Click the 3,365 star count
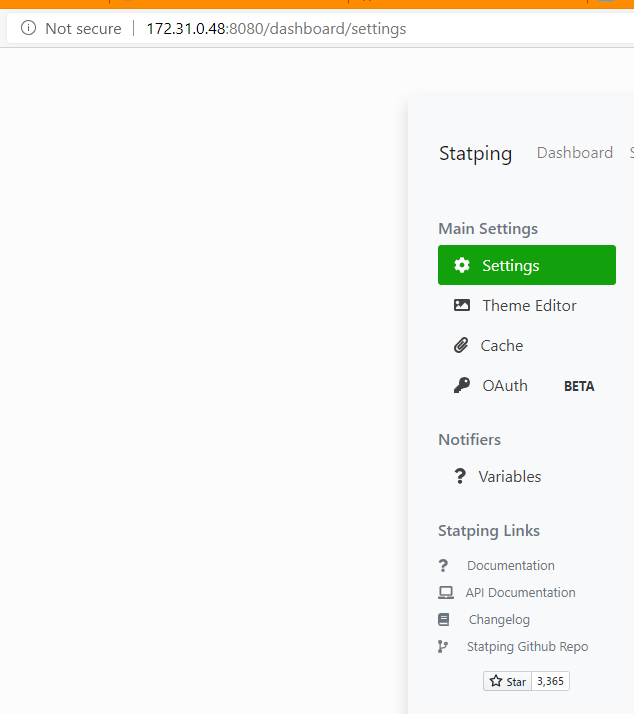 551,681
